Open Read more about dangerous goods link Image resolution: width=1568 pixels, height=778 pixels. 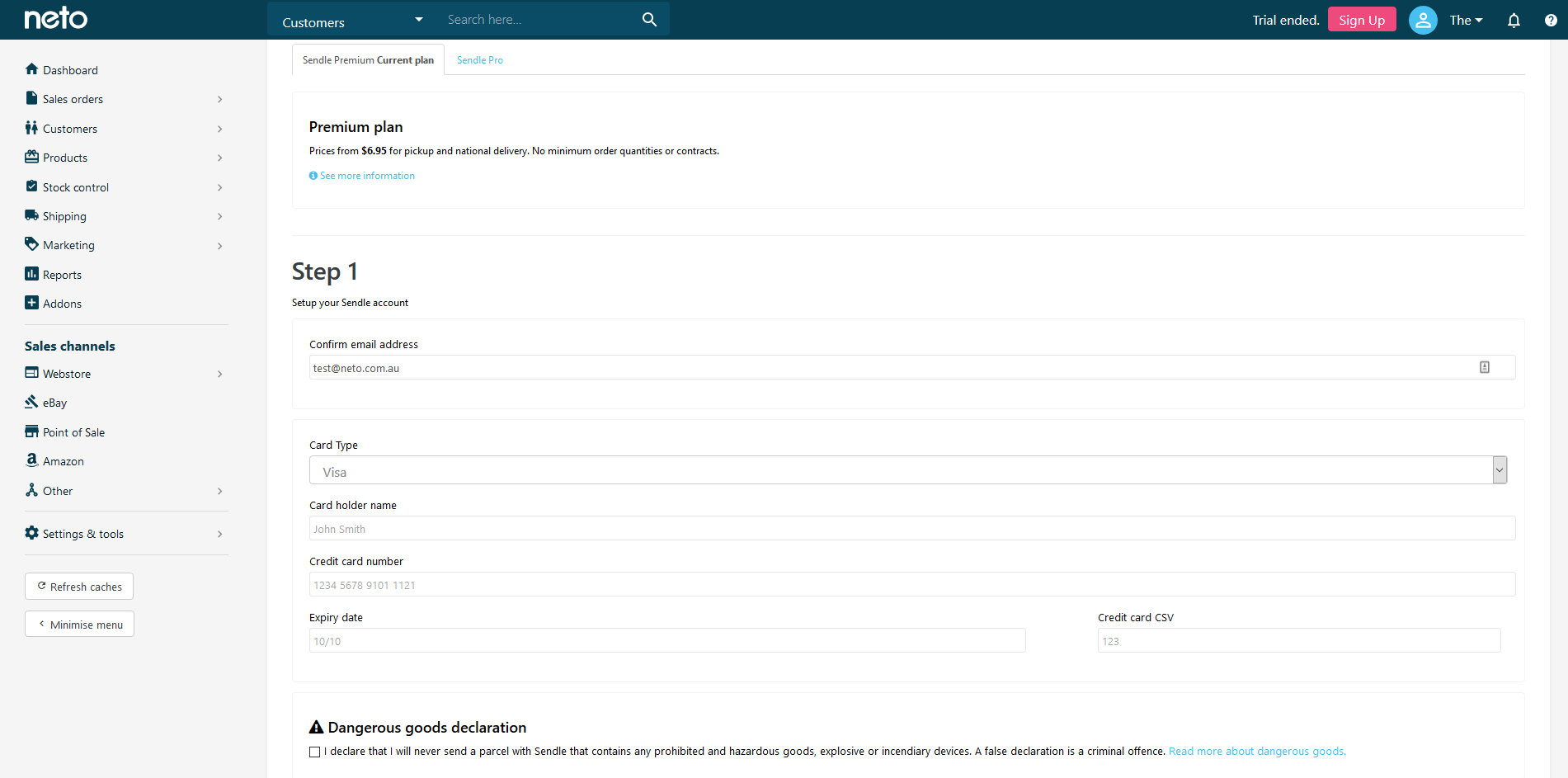[1257, 752]
